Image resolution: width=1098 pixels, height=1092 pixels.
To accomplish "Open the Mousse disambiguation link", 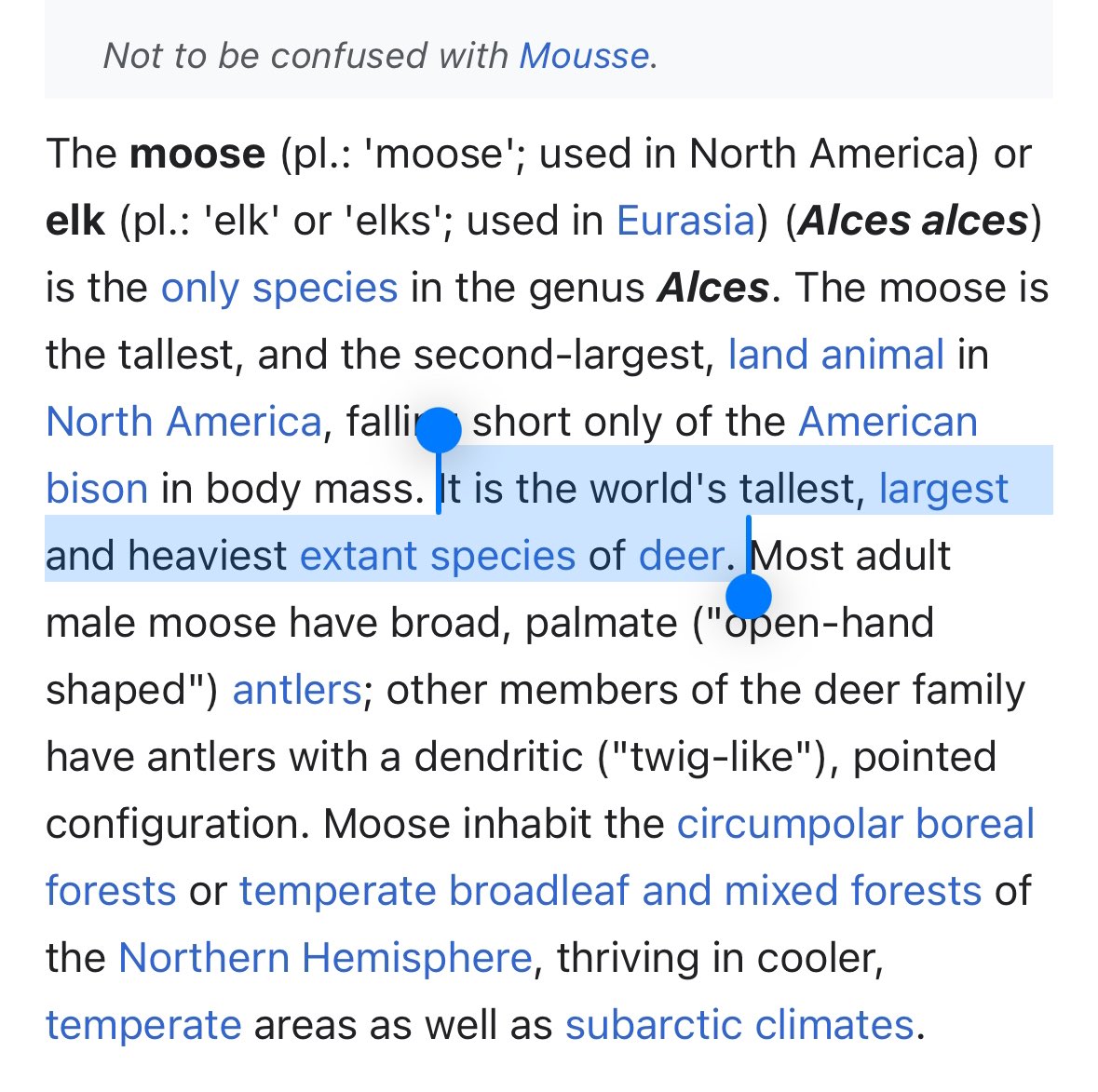I will [x=584, y=56].
